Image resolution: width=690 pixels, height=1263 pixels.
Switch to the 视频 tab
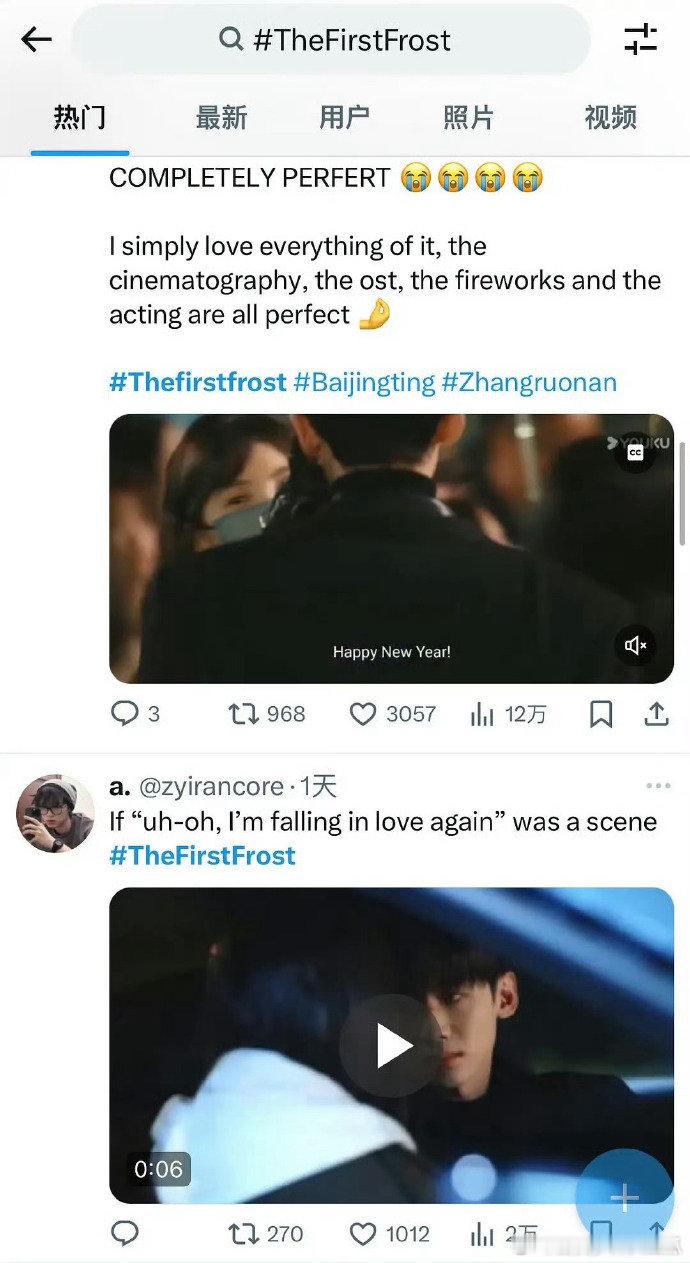(x=610, y=118)
